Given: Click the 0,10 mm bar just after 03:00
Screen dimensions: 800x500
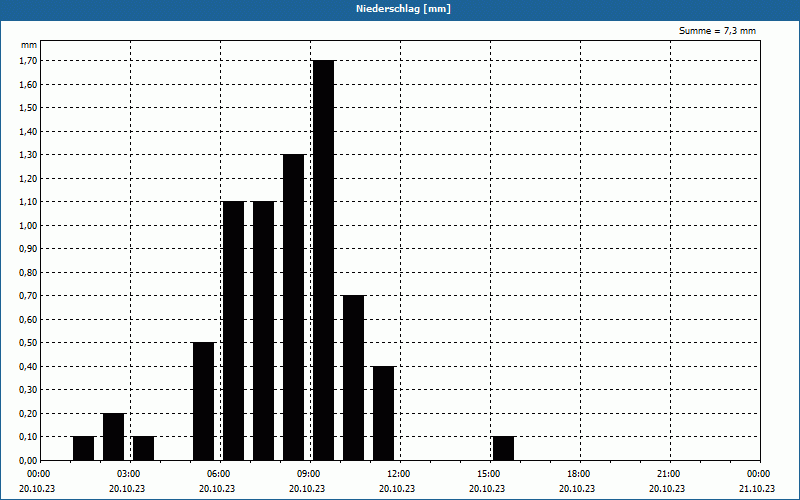Looking at the screenshot, I should [x=143, y=448].
